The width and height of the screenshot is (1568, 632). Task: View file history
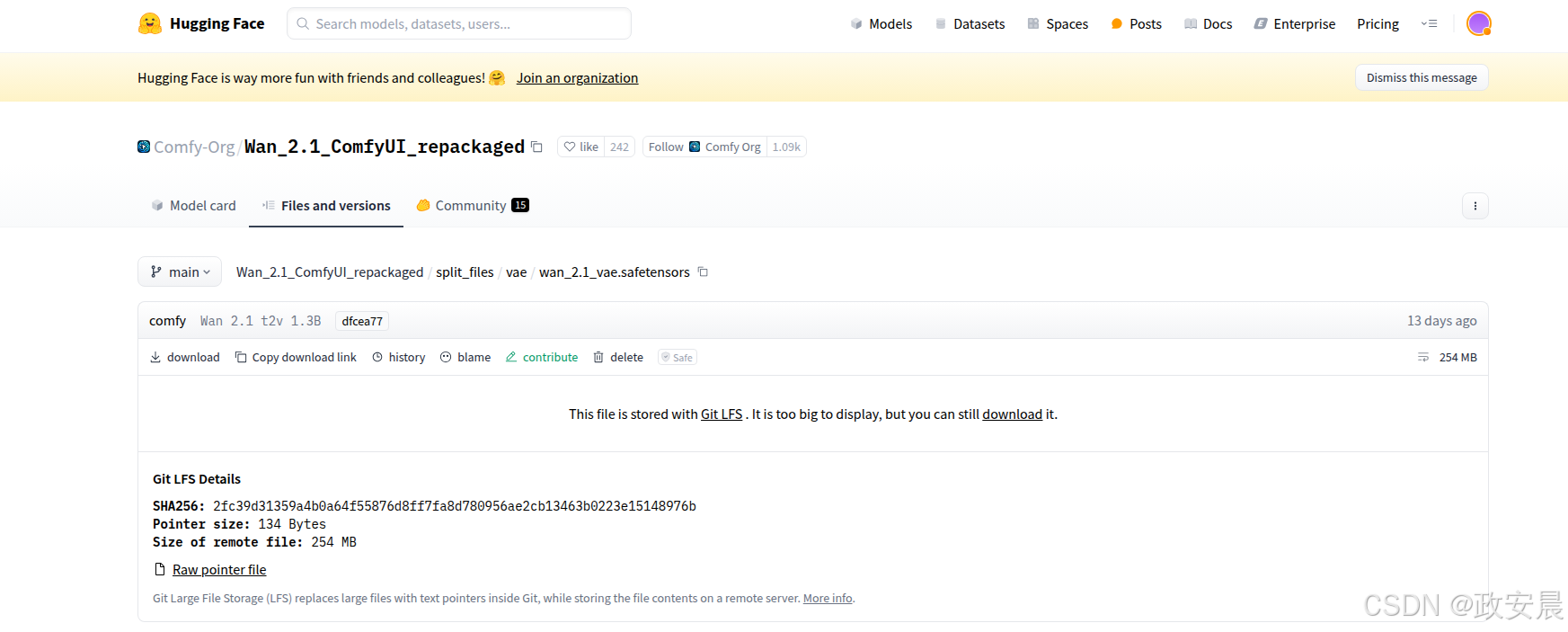point(399,357)
